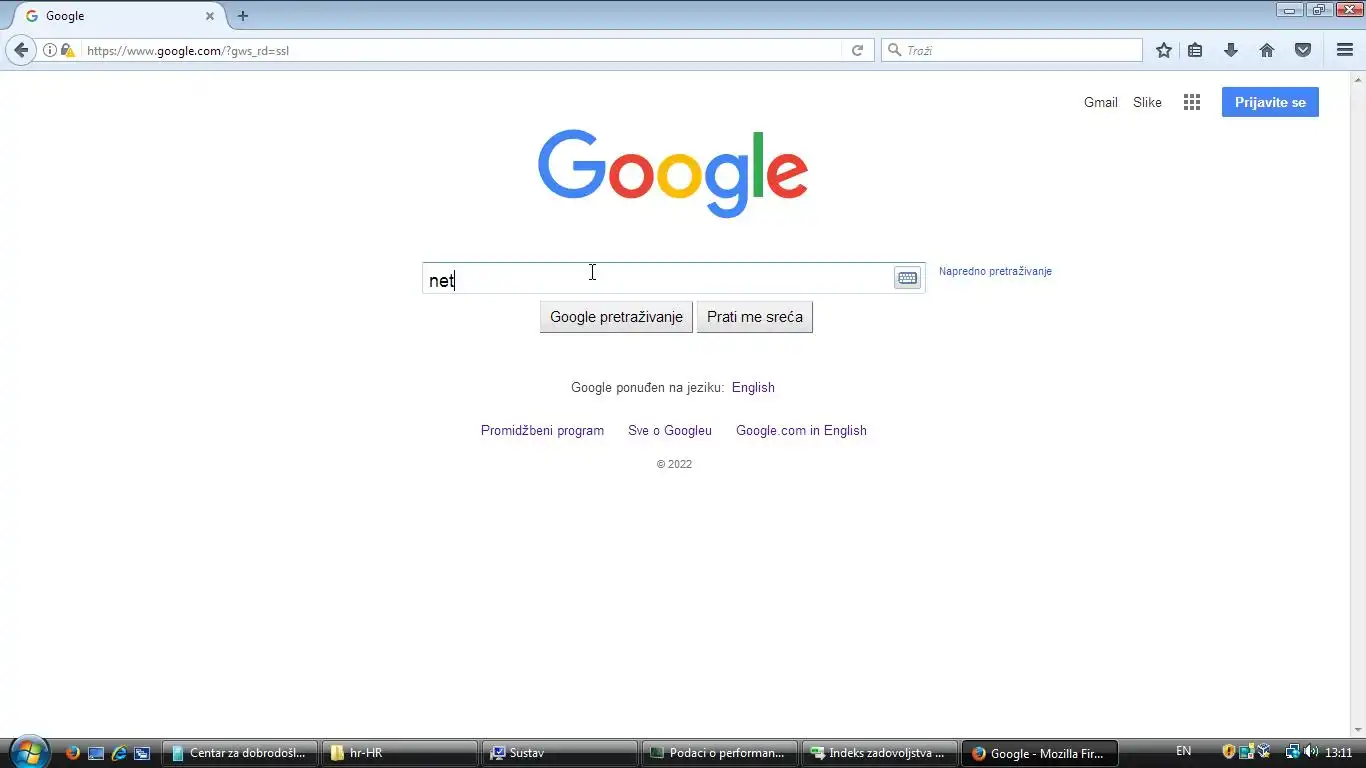Open site information icon in address bar

[50, 50]
